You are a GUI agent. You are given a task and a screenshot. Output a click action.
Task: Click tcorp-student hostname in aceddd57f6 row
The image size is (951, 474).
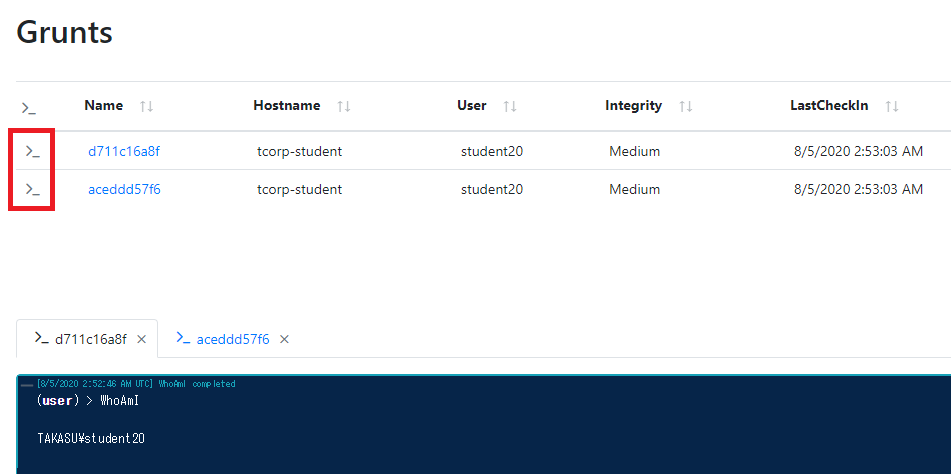[300, 190]
